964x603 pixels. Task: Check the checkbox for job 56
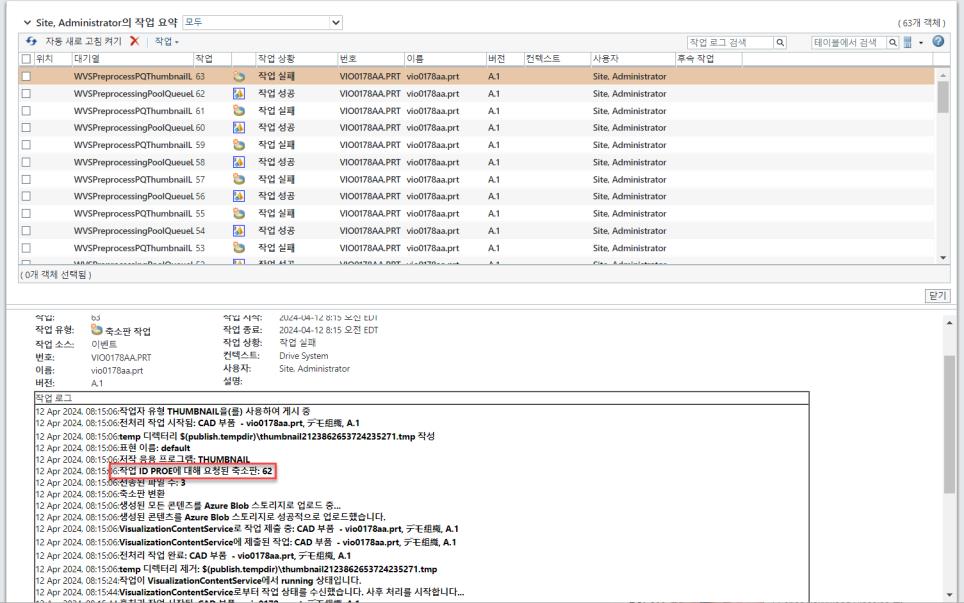[x=26, y=196]
